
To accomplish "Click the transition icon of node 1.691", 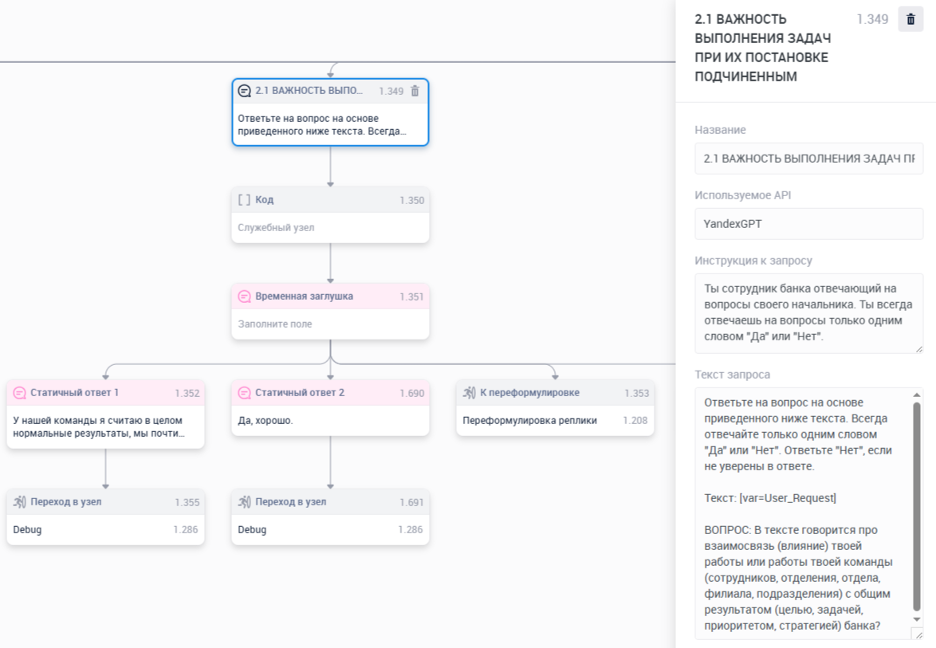I will pos(244,502).
